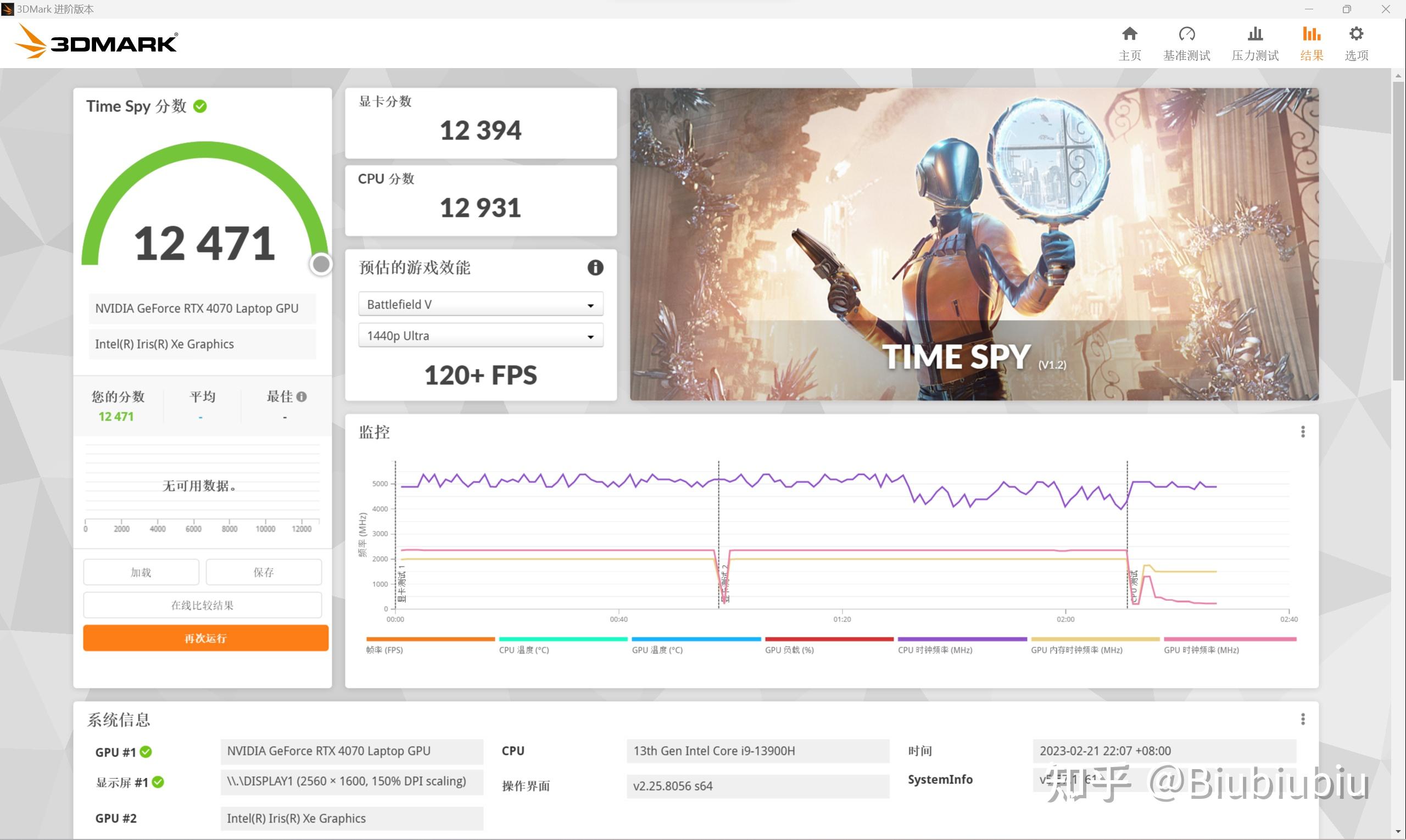Click the info icon beside 预估的游戏效能
Image resolution: width=1406 pixels, height=840 pixels.
[595, 267]
